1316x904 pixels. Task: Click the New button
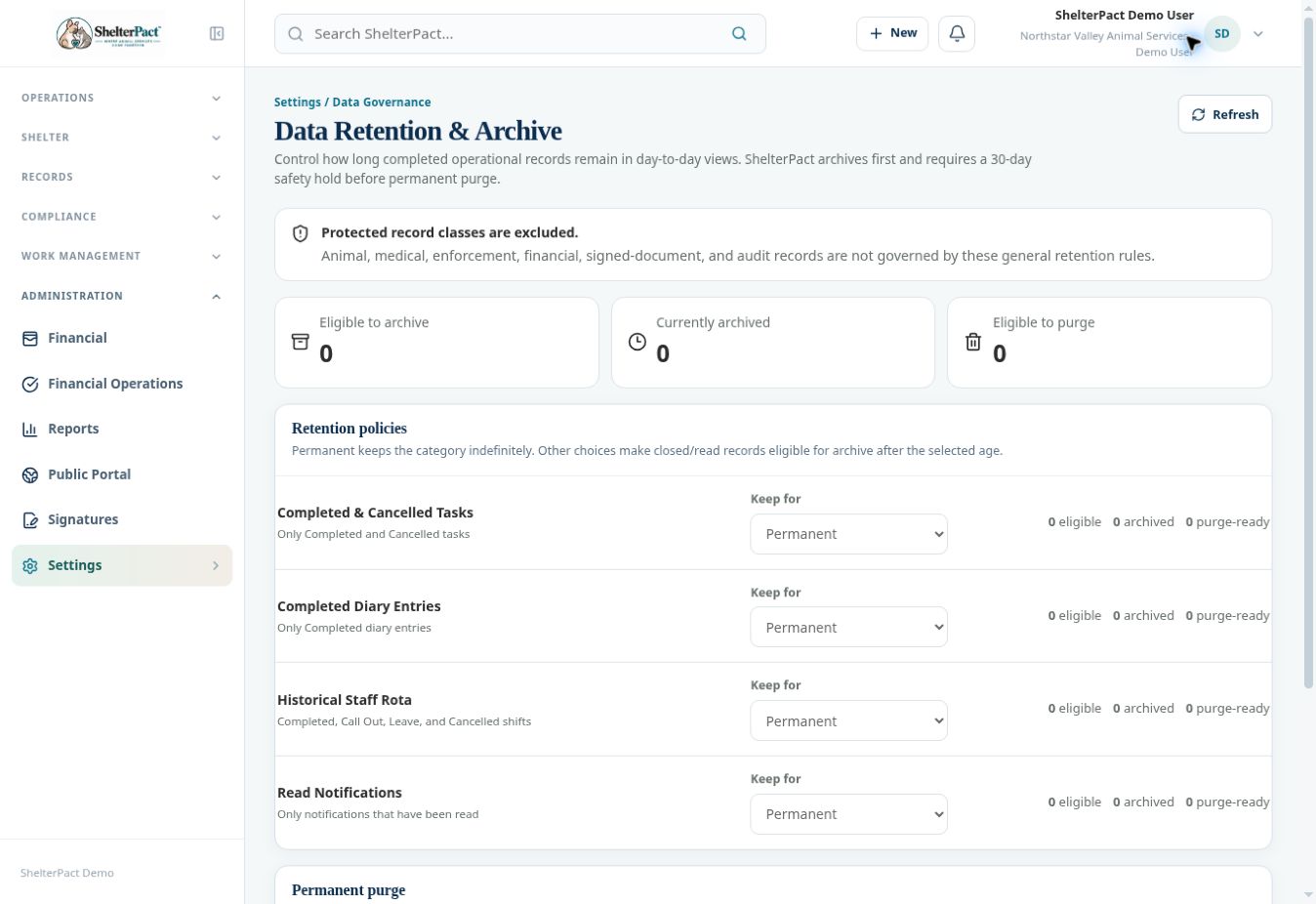click(892, 33)
